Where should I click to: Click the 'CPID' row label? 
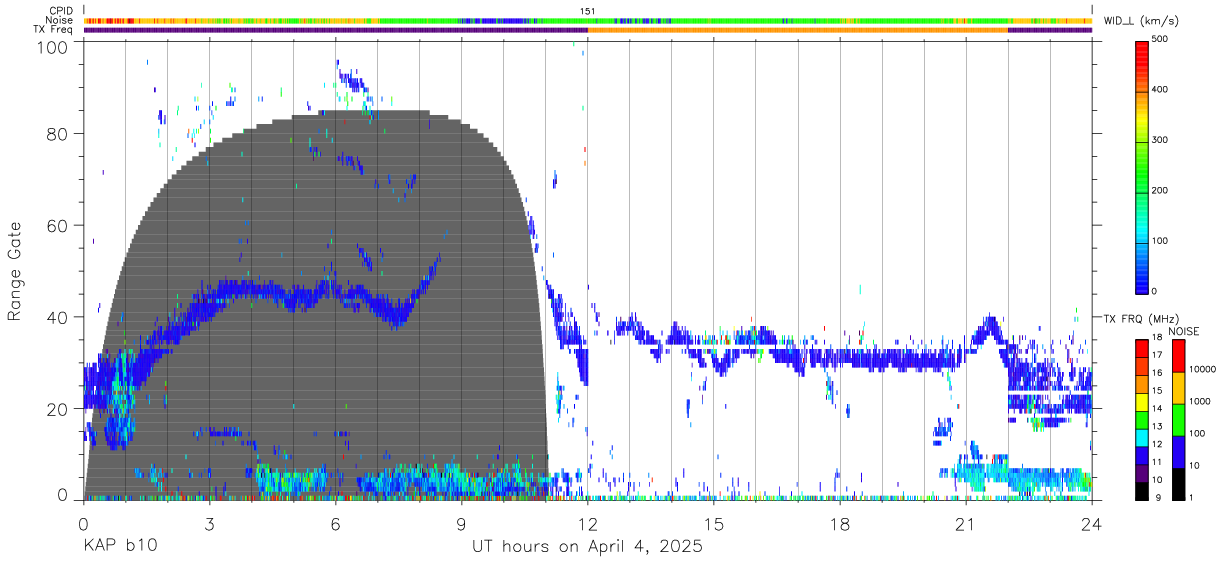tap(60, 10)
